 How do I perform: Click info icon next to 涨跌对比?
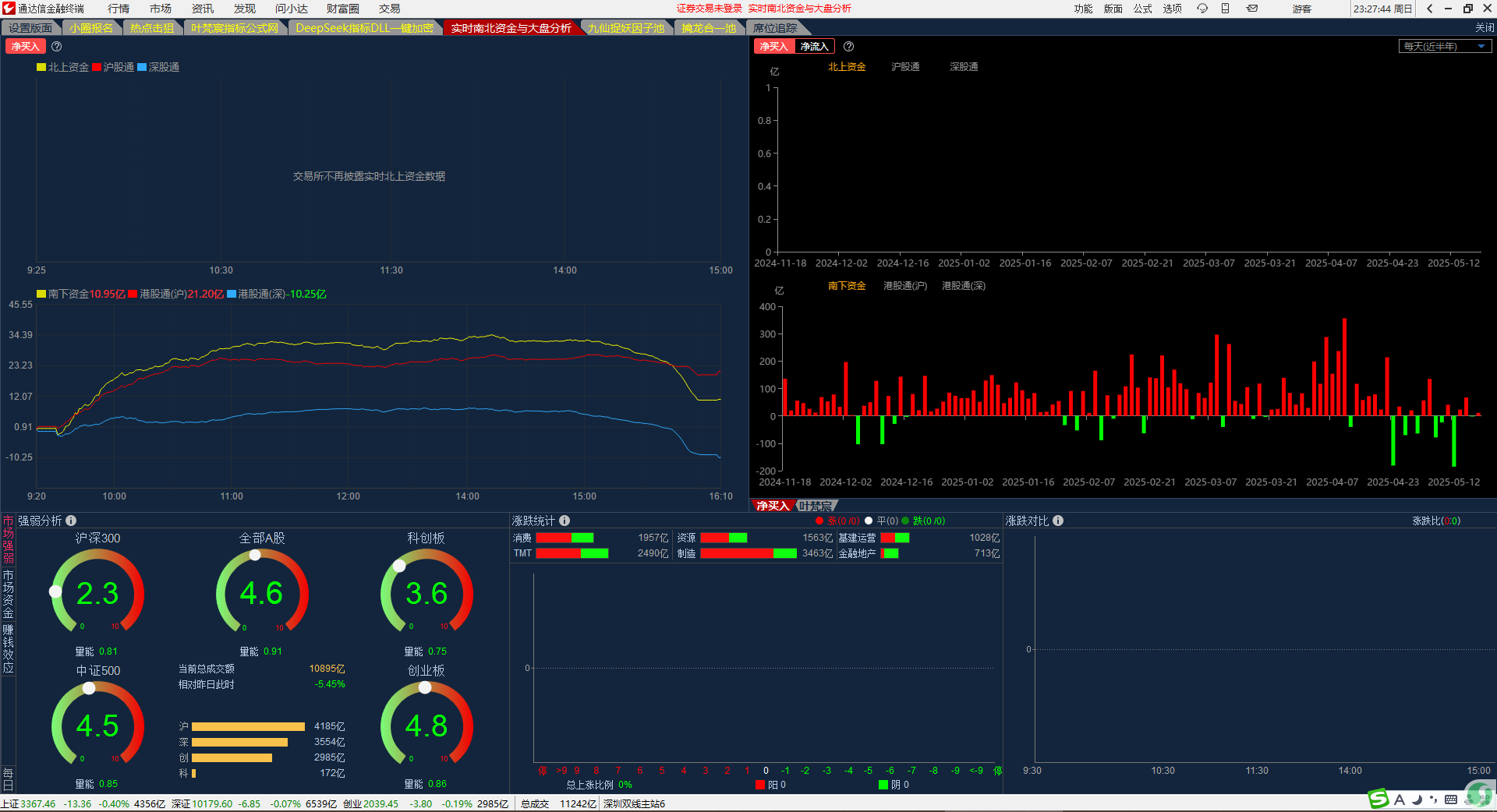coord(1058,521)
